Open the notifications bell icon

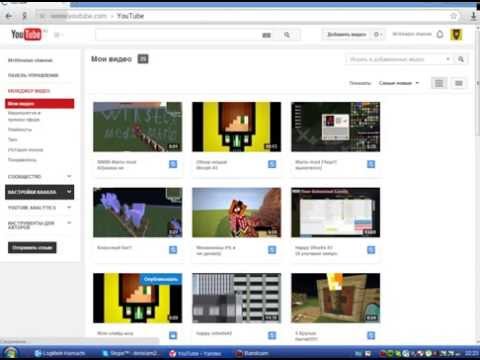coord(440,34)
